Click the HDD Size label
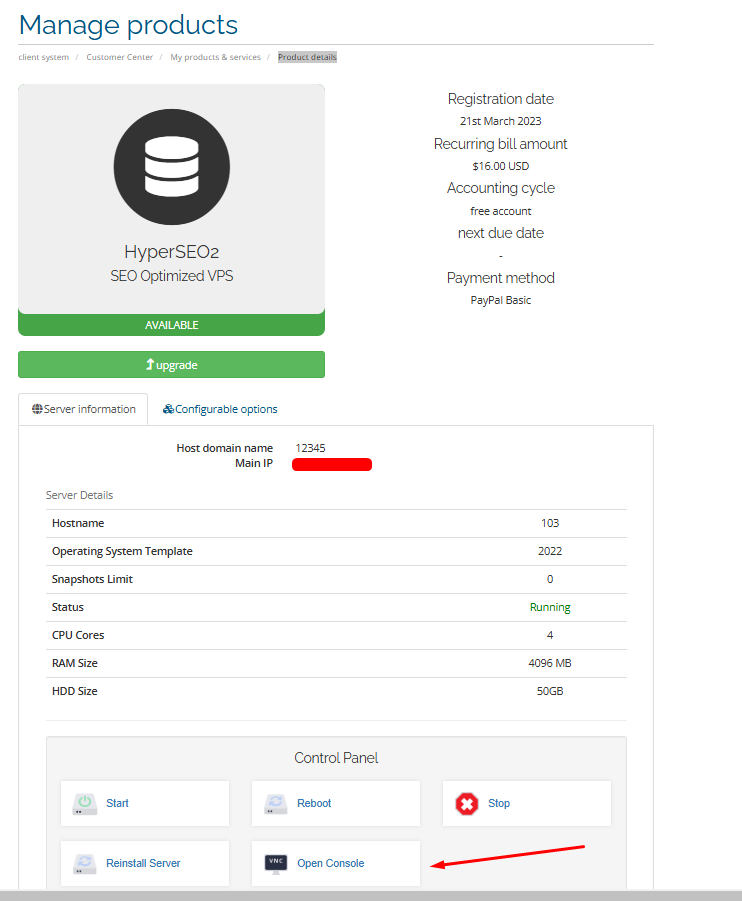 point(75,691)
